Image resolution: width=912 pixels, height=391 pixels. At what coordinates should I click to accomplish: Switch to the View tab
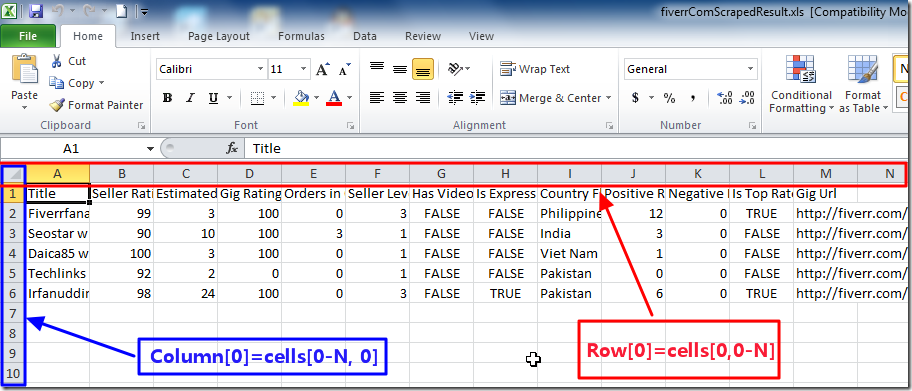481,36
